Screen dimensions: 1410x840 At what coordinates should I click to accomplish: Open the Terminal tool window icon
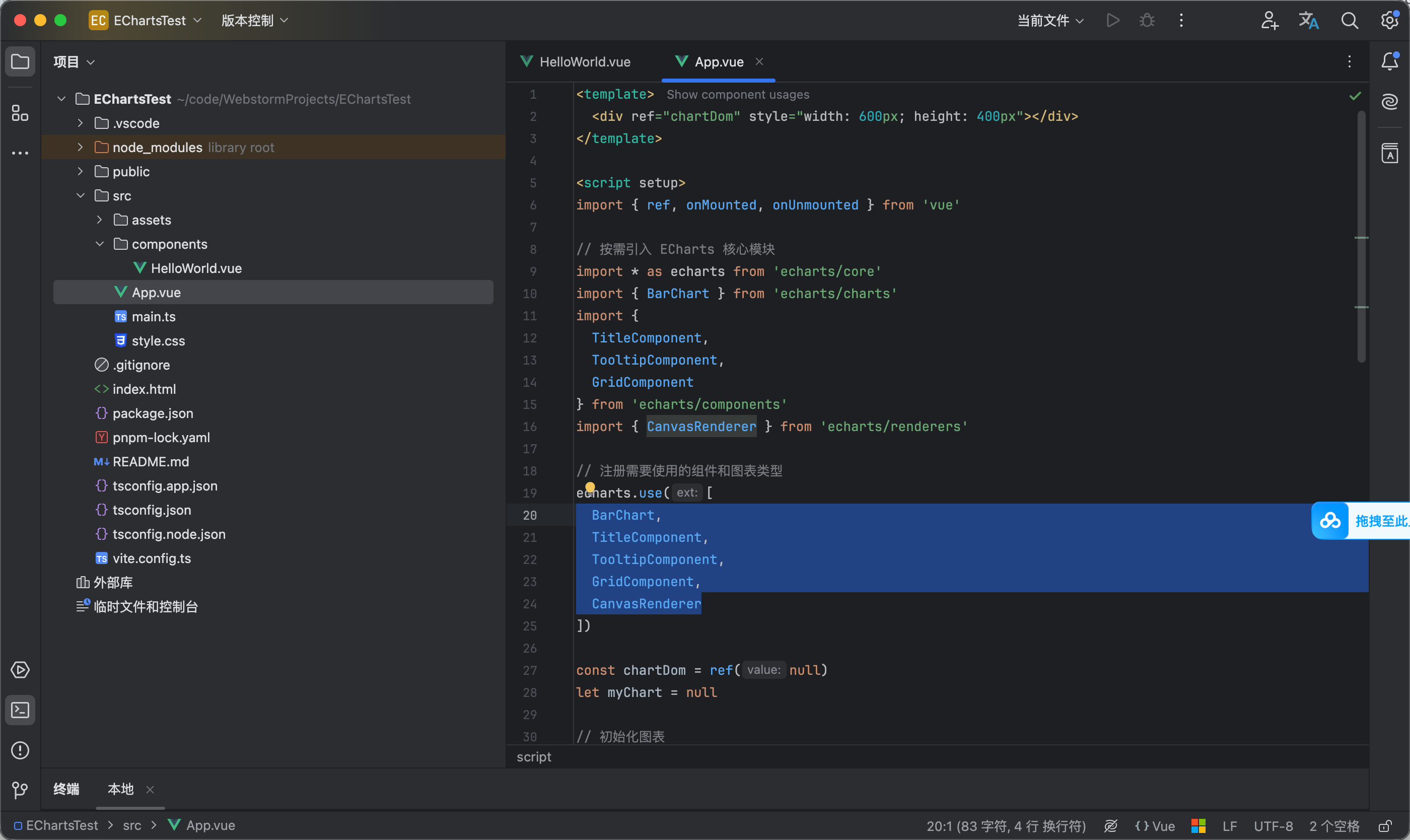(x=20, y=710)
